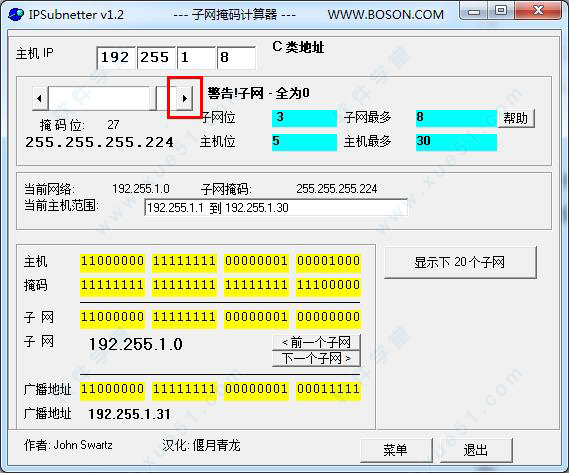Click the 主机最多 value 30
The height and width of the screenshot is (473, 569).
pyautogui.click(x=456, y=142)
